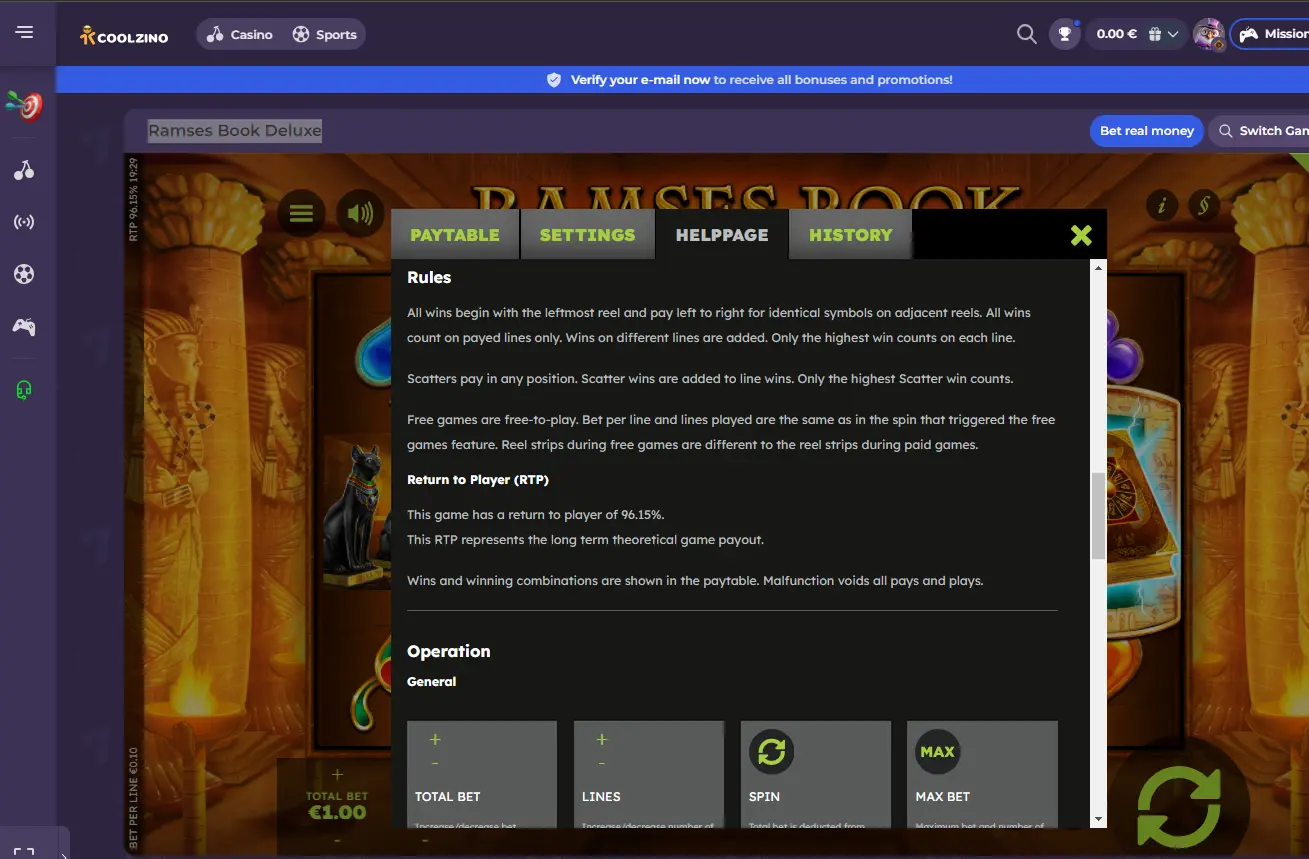
Task: Switch to the Sports section
Action: click(x=324, y=34)
